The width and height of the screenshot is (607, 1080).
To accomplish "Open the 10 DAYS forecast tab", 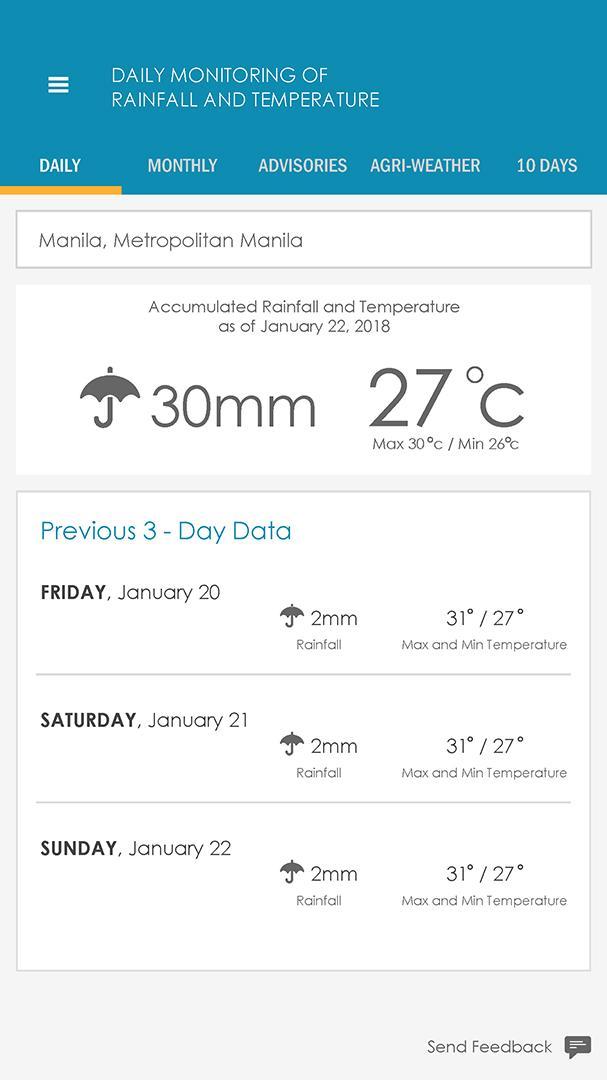I will click(x=546, y=165).
